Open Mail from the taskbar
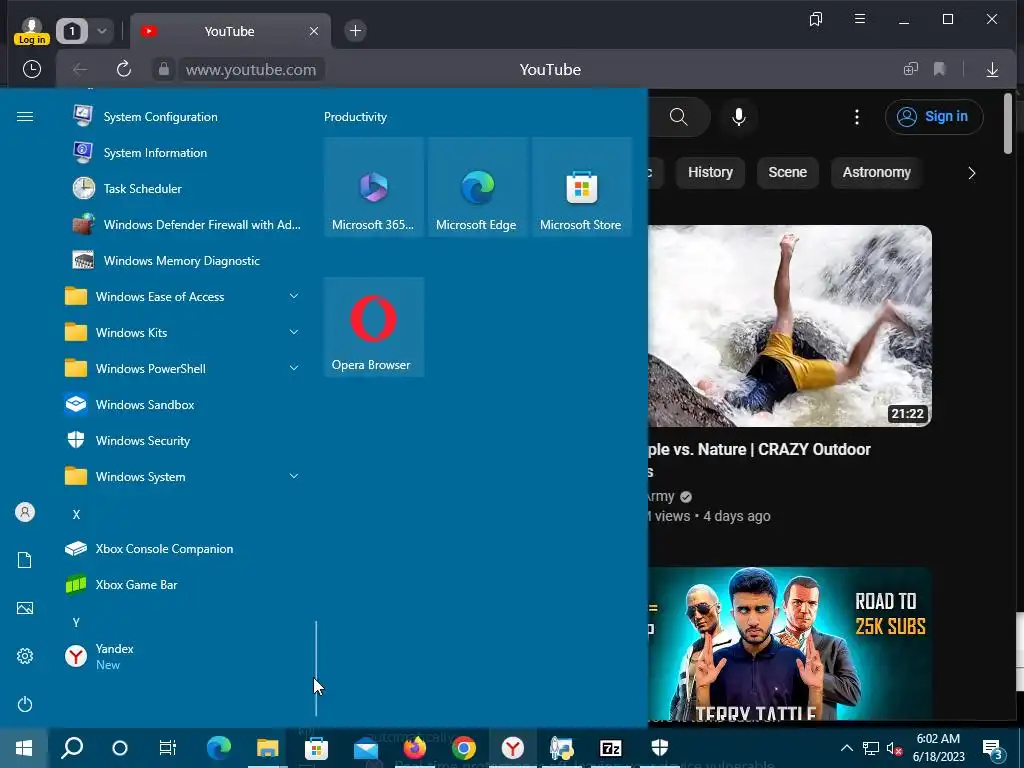This screenshot has height=768, width=1024. 366,748
